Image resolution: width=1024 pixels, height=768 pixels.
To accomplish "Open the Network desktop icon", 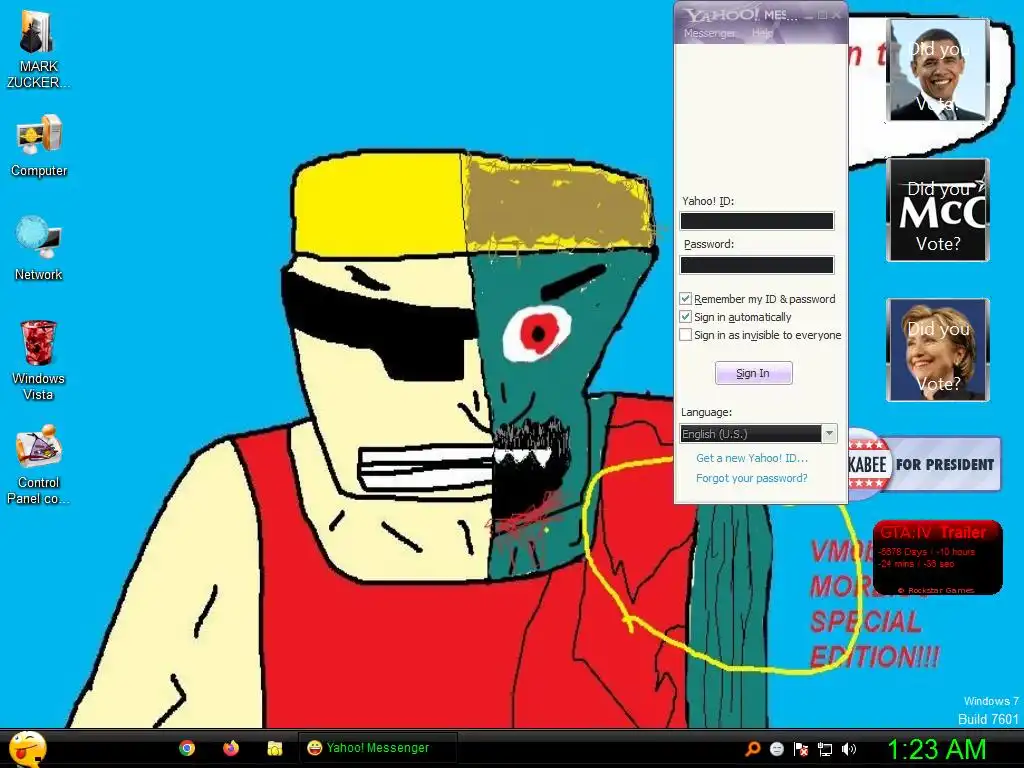I will click(x=39, y=248).
